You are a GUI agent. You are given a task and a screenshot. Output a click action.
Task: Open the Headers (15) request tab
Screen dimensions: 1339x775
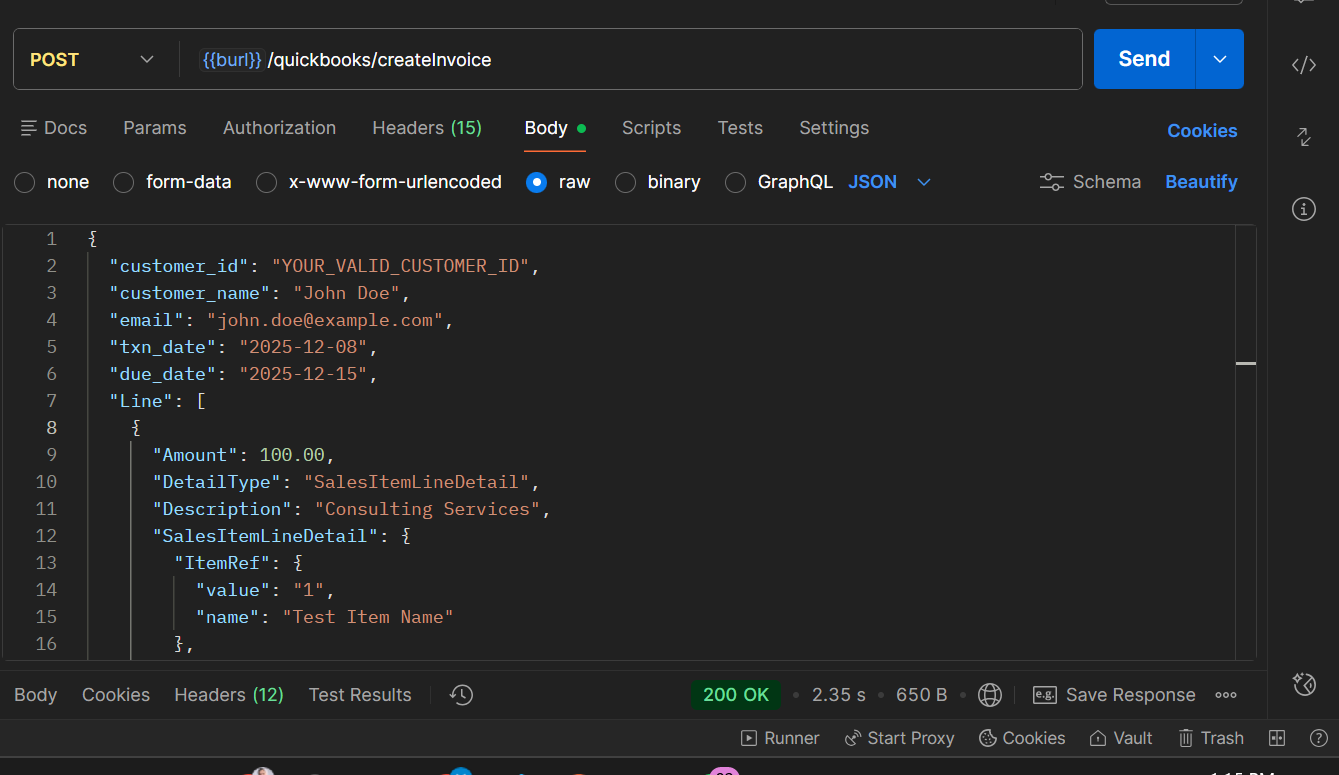tap(427, 128)
